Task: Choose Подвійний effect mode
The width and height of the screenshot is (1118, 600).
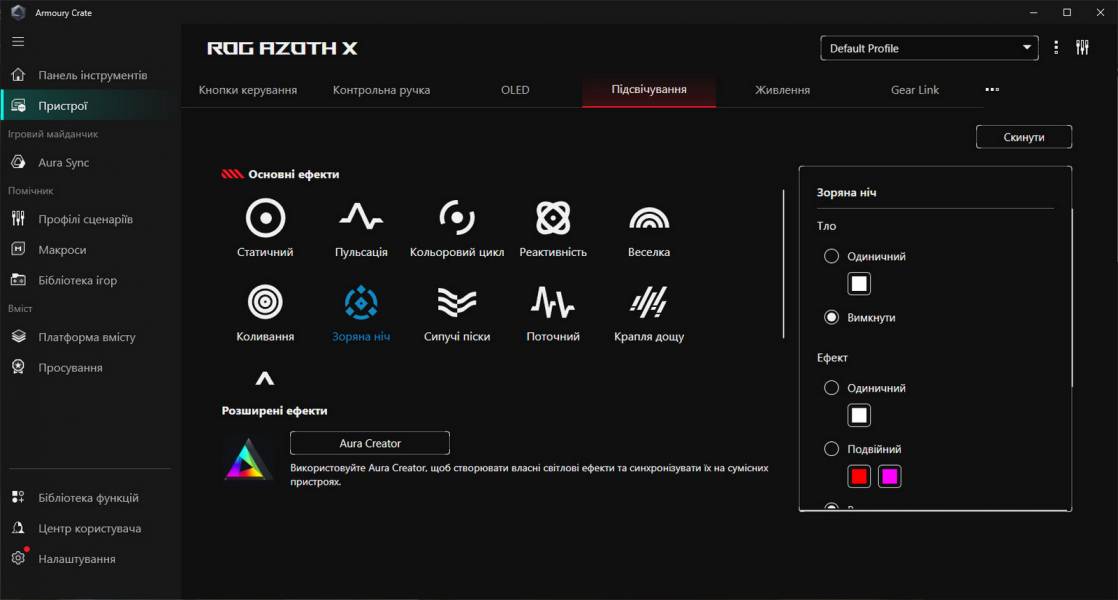Action: [x=831, y=448]
